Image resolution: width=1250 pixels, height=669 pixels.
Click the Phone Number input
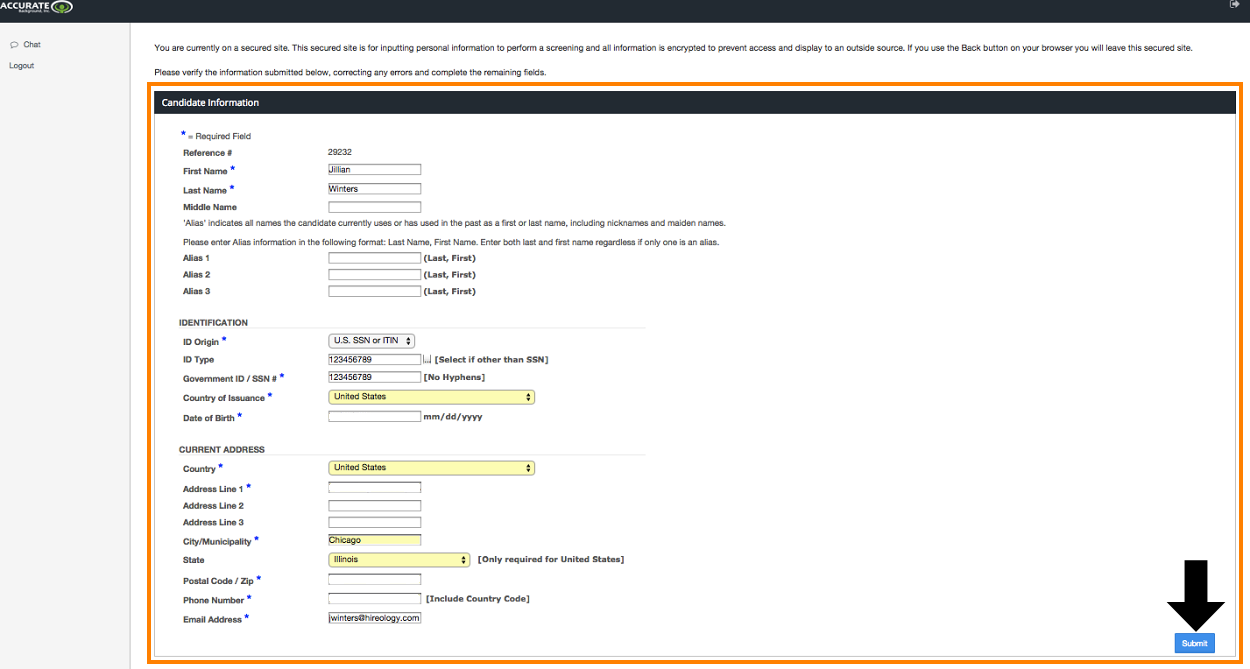(375, 599)
